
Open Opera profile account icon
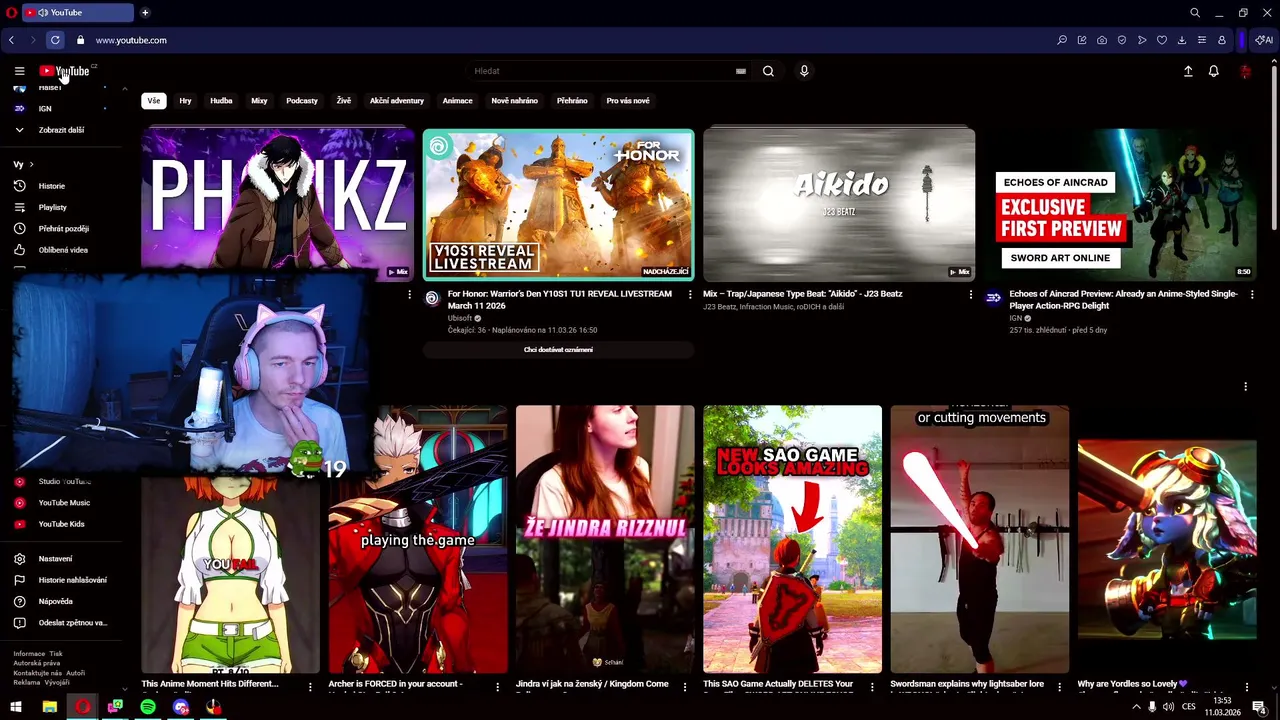(x=1222, y=40)
